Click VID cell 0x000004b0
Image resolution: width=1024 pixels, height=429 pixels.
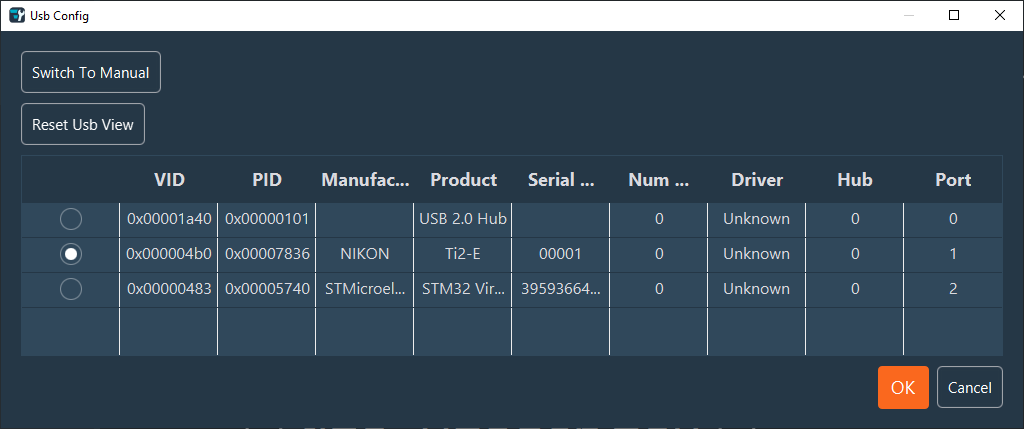click(x=169, y=253)
